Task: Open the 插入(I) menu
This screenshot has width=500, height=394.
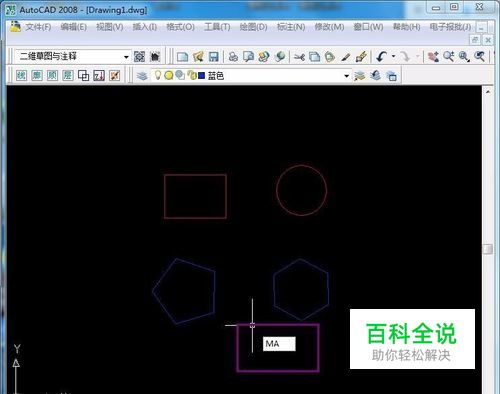Action: tap(145, 27)
